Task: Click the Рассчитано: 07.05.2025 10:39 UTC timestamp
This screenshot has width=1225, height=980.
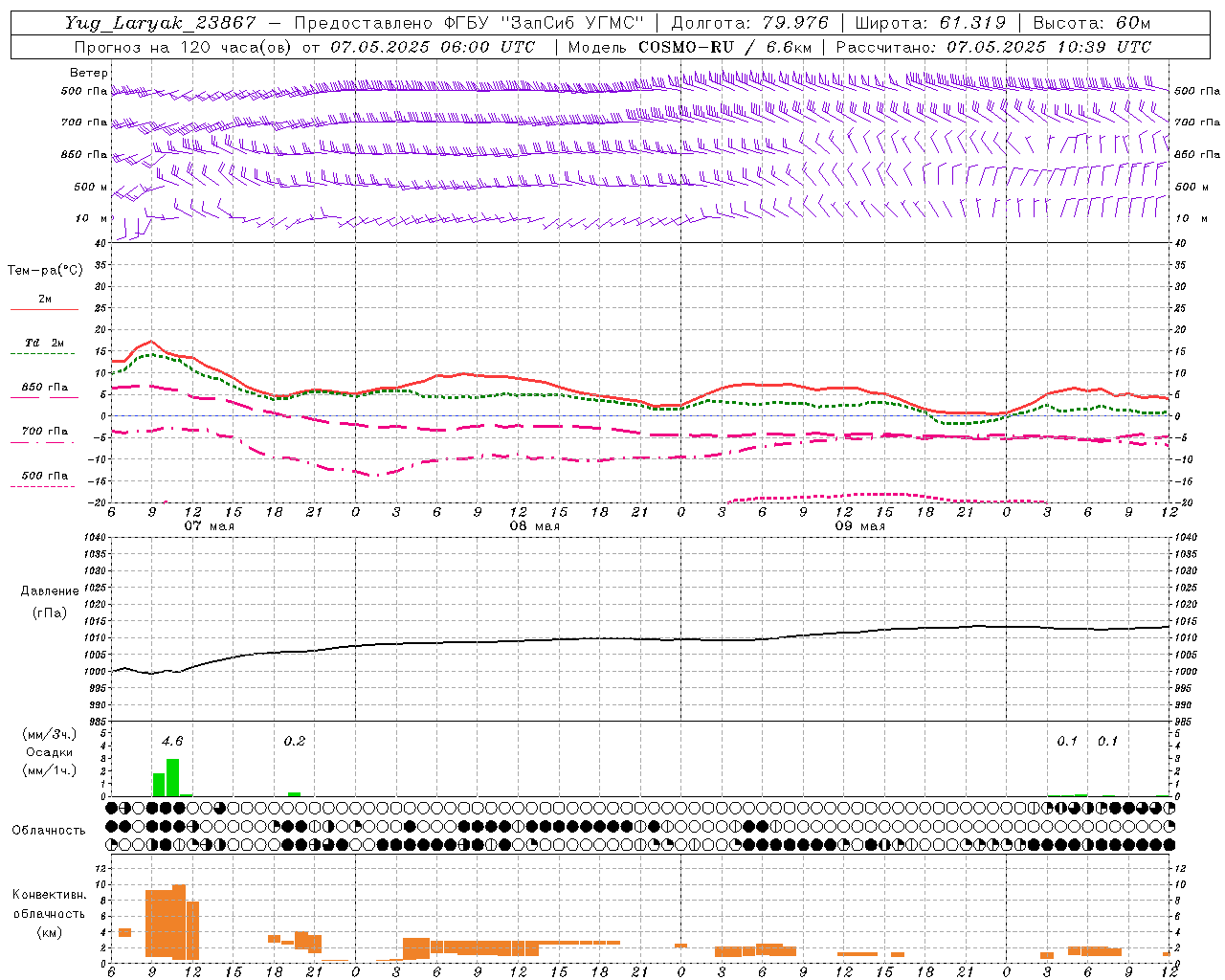Action: click(993, 47)
